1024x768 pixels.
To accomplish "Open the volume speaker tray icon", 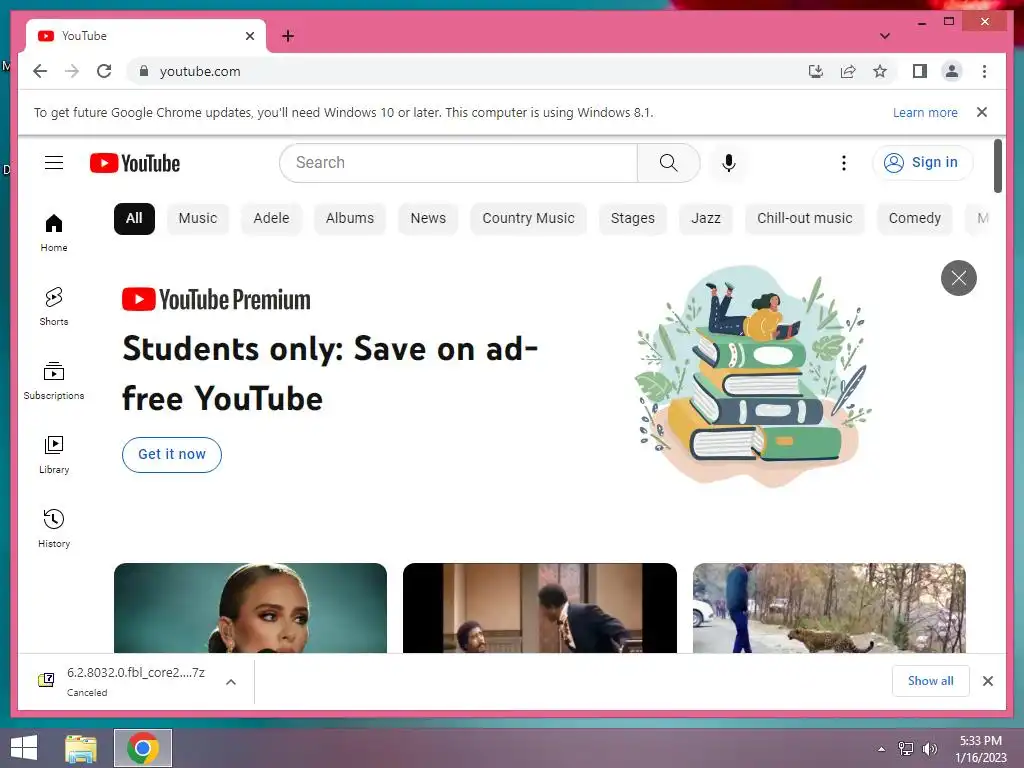I will pos(929,748).
